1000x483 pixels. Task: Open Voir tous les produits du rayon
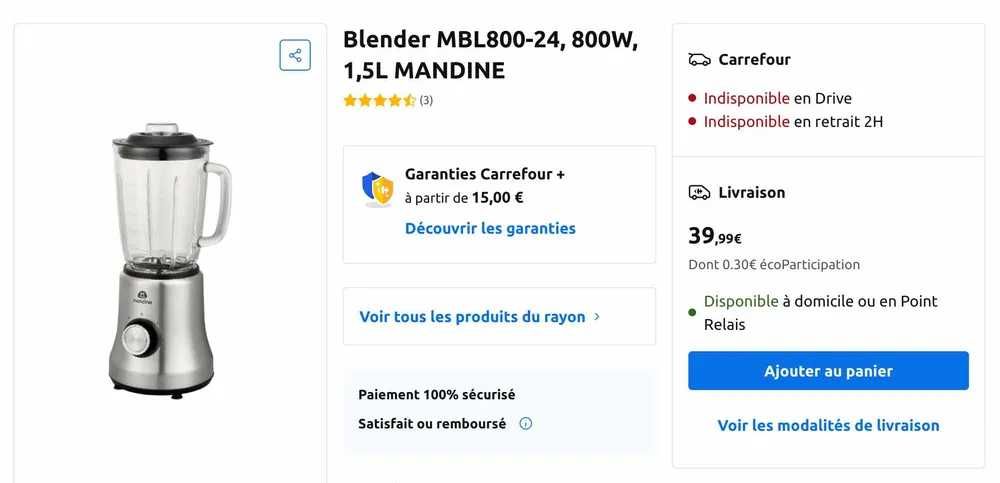tap(472, 316)
